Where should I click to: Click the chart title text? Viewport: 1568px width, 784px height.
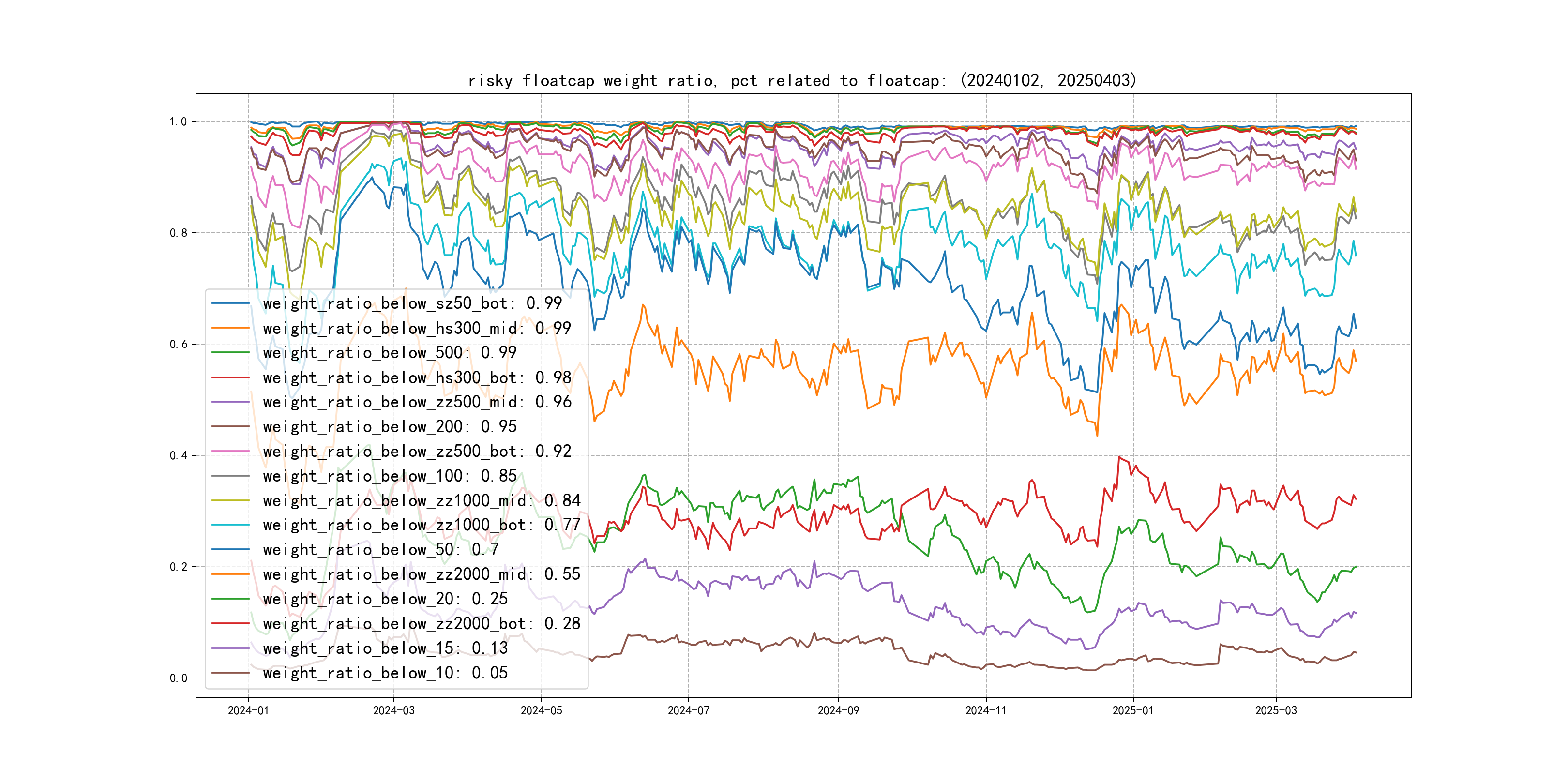click(802, 80)
